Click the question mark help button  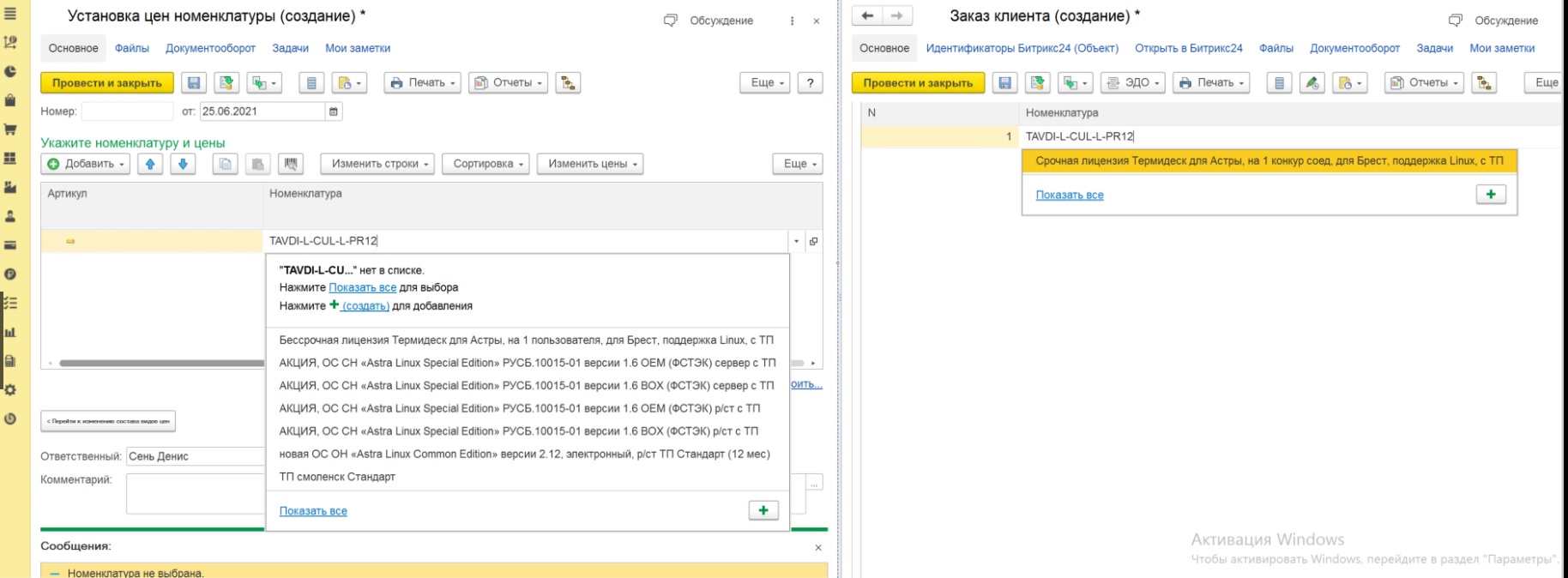click(810, 83)
